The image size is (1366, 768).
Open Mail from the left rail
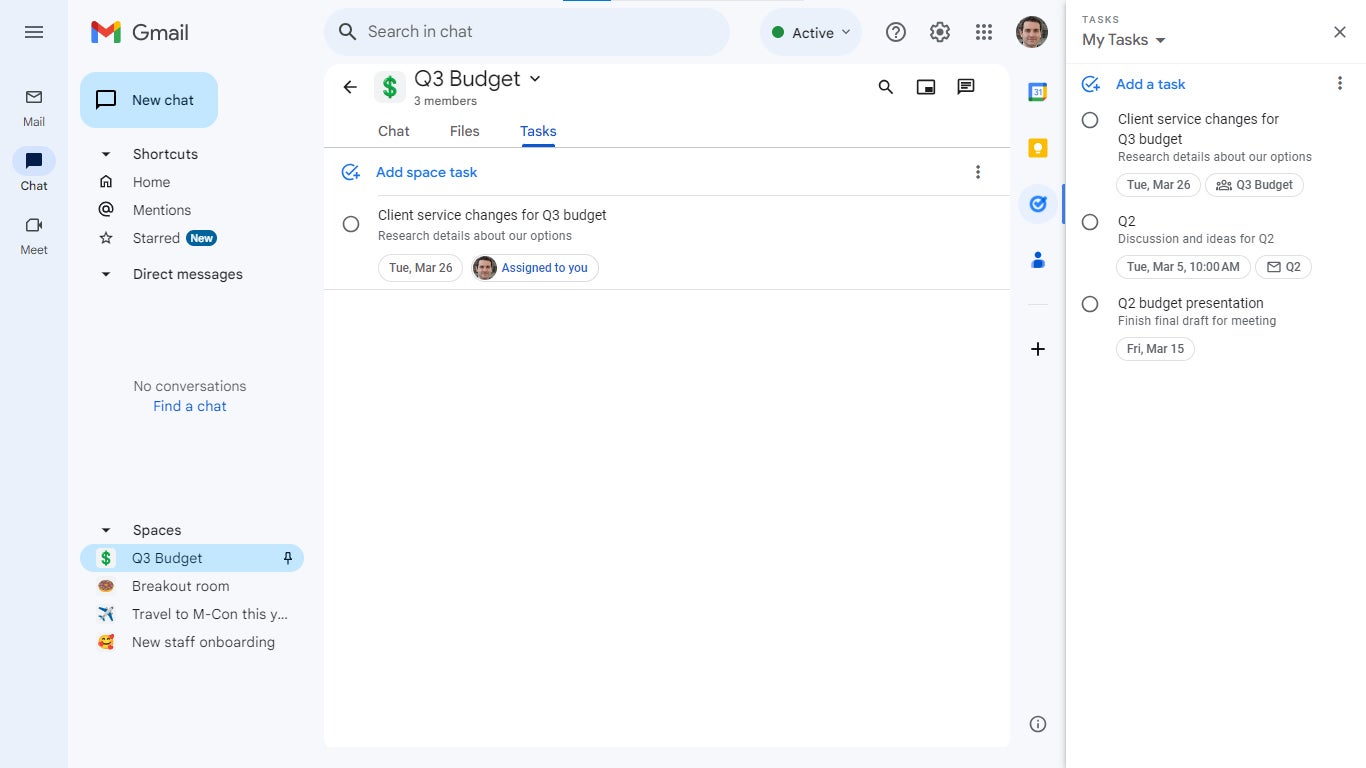click(x=34, y=107)
